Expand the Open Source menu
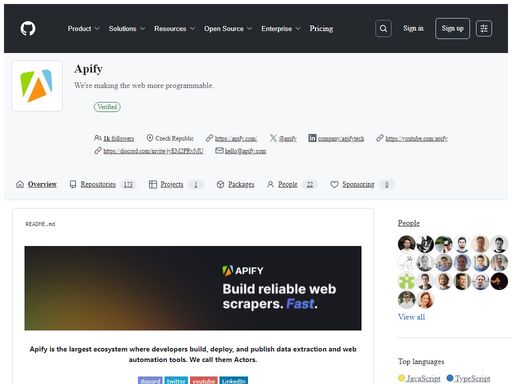This screenshot has height=384, width=512. coord(228,29)
